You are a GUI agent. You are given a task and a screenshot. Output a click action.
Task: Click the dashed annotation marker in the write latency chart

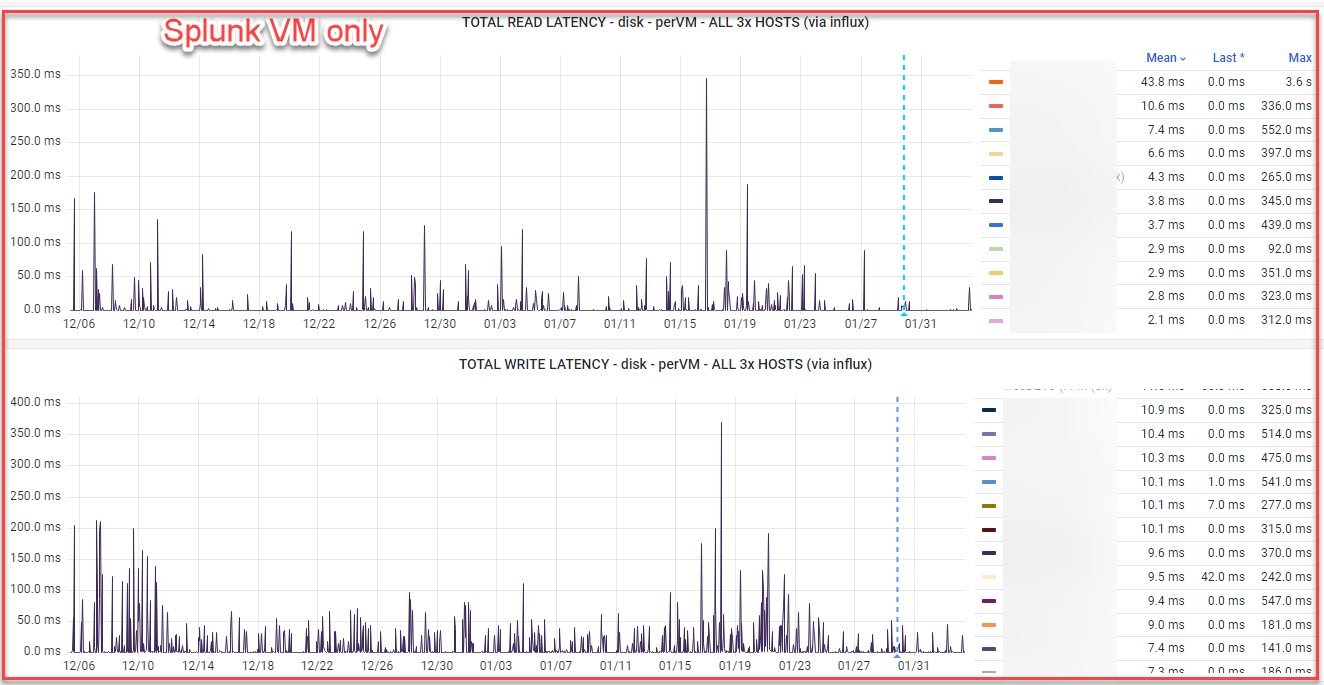click(897, 525)
